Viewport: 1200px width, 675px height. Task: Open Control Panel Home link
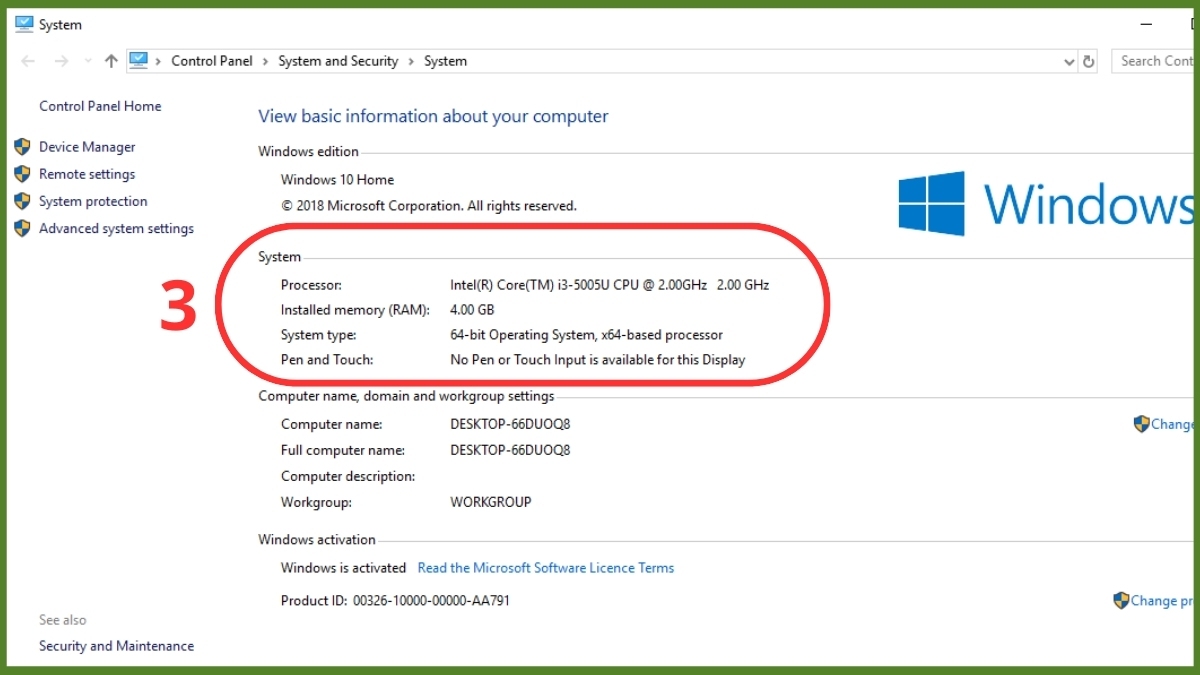coord(100,106)
